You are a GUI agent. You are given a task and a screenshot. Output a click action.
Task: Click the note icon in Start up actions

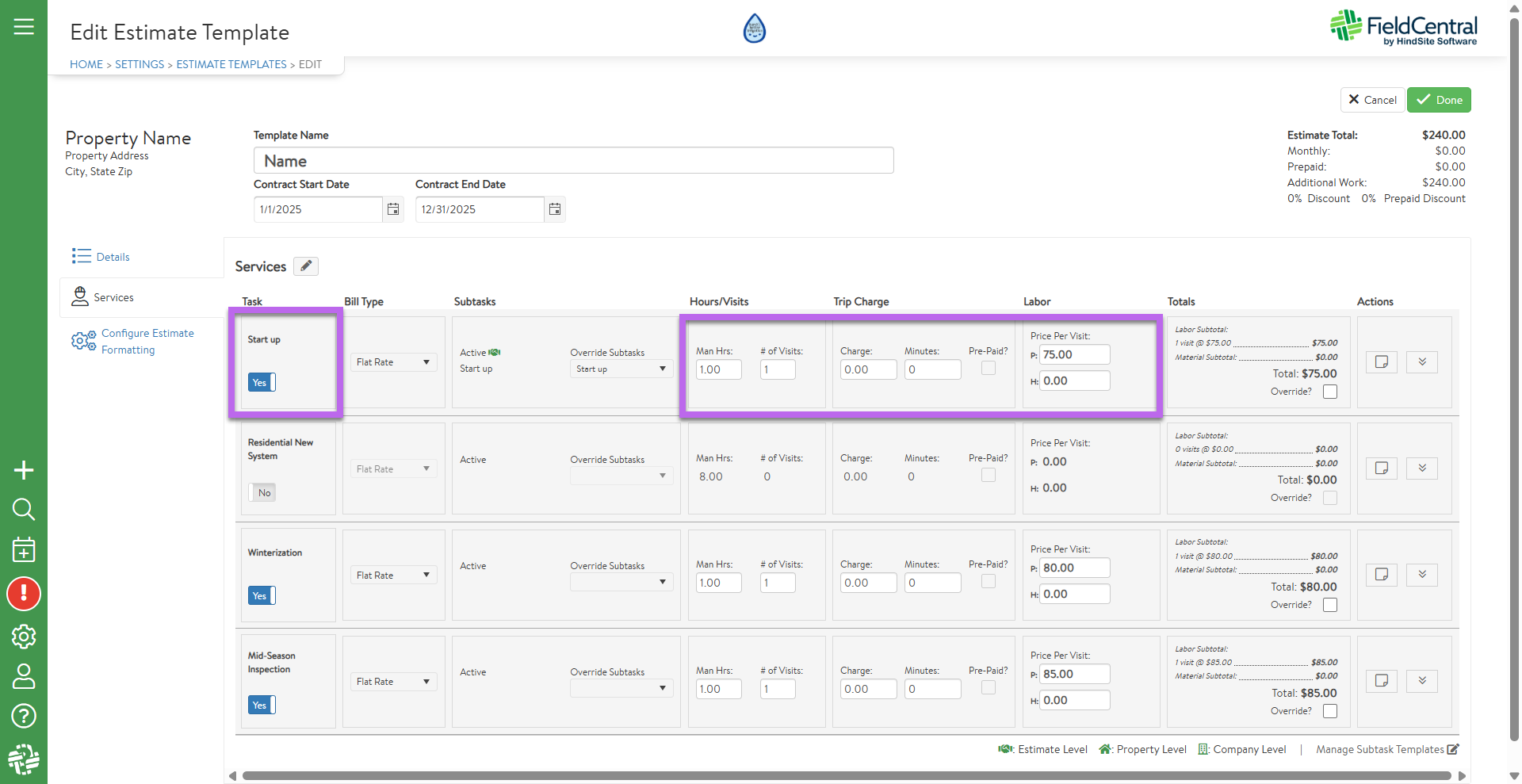[x=1381, y=362]
